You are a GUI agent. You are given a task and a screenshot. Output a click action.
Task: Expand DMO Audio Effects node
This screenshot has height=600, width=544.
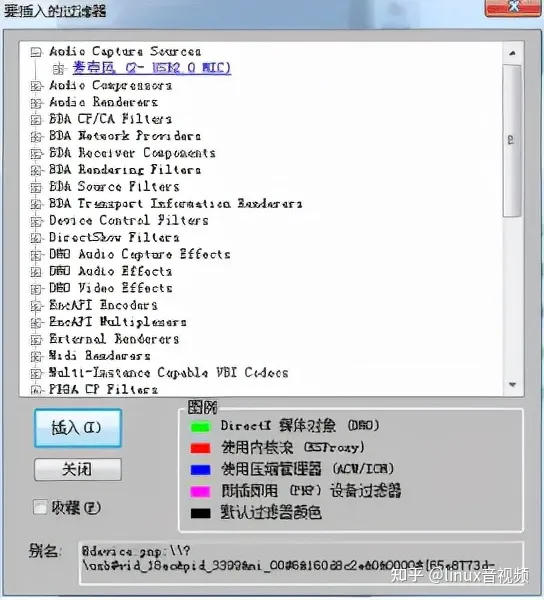point(36,272)
